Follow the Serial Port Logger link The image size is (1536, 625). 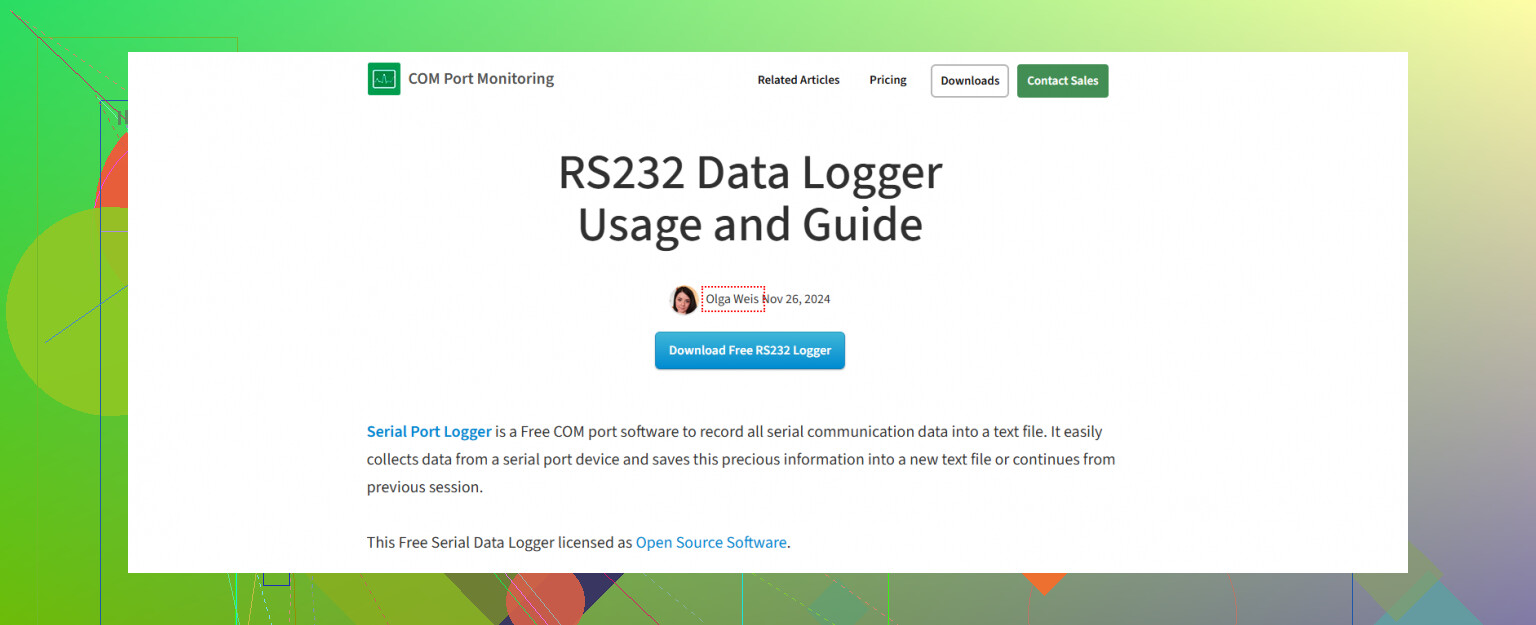[429, 432]
